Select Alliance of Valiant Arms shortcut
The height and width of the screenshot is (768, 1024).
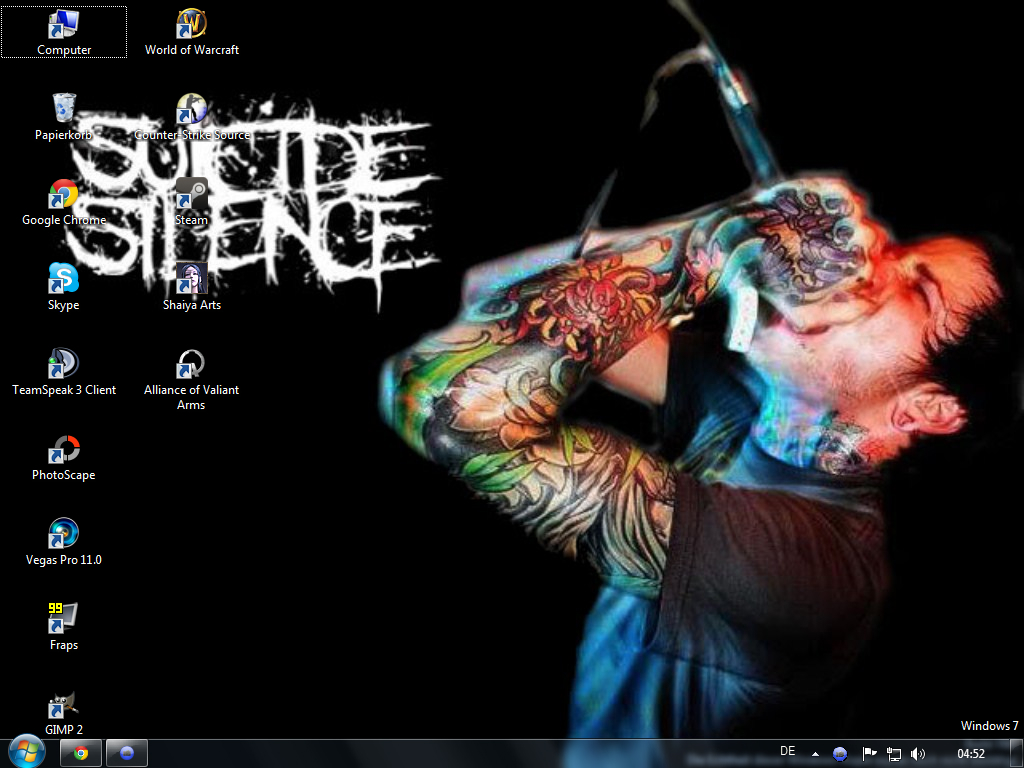[191, 379]
